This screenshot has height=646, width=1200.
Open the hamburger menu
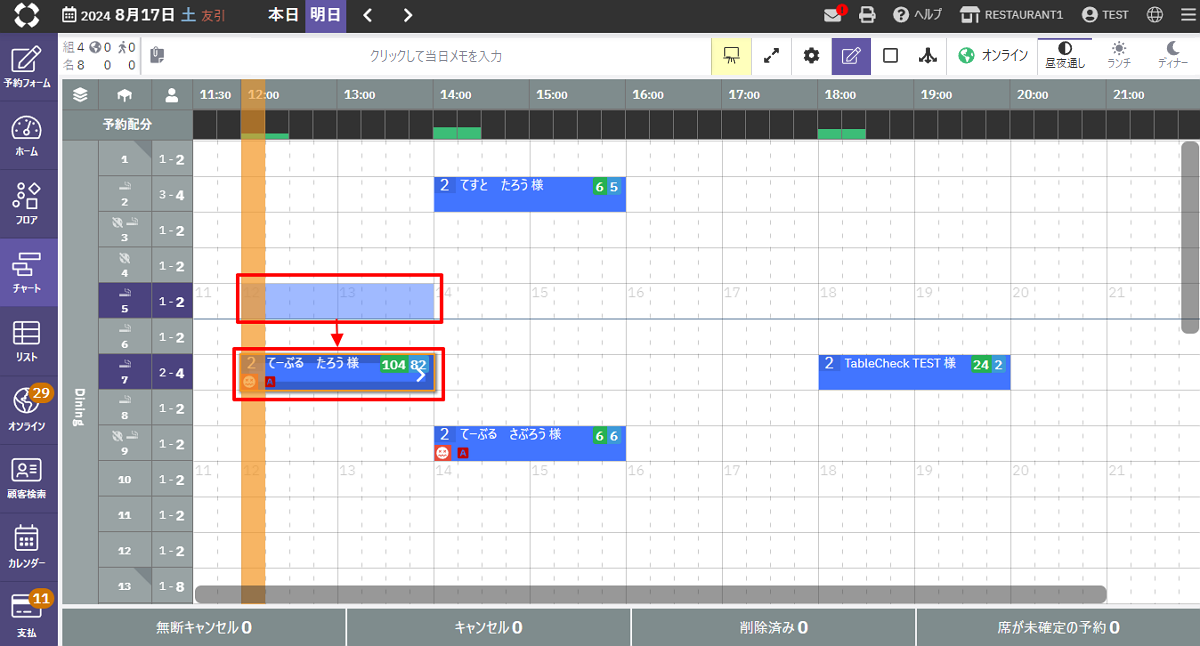1187,15
